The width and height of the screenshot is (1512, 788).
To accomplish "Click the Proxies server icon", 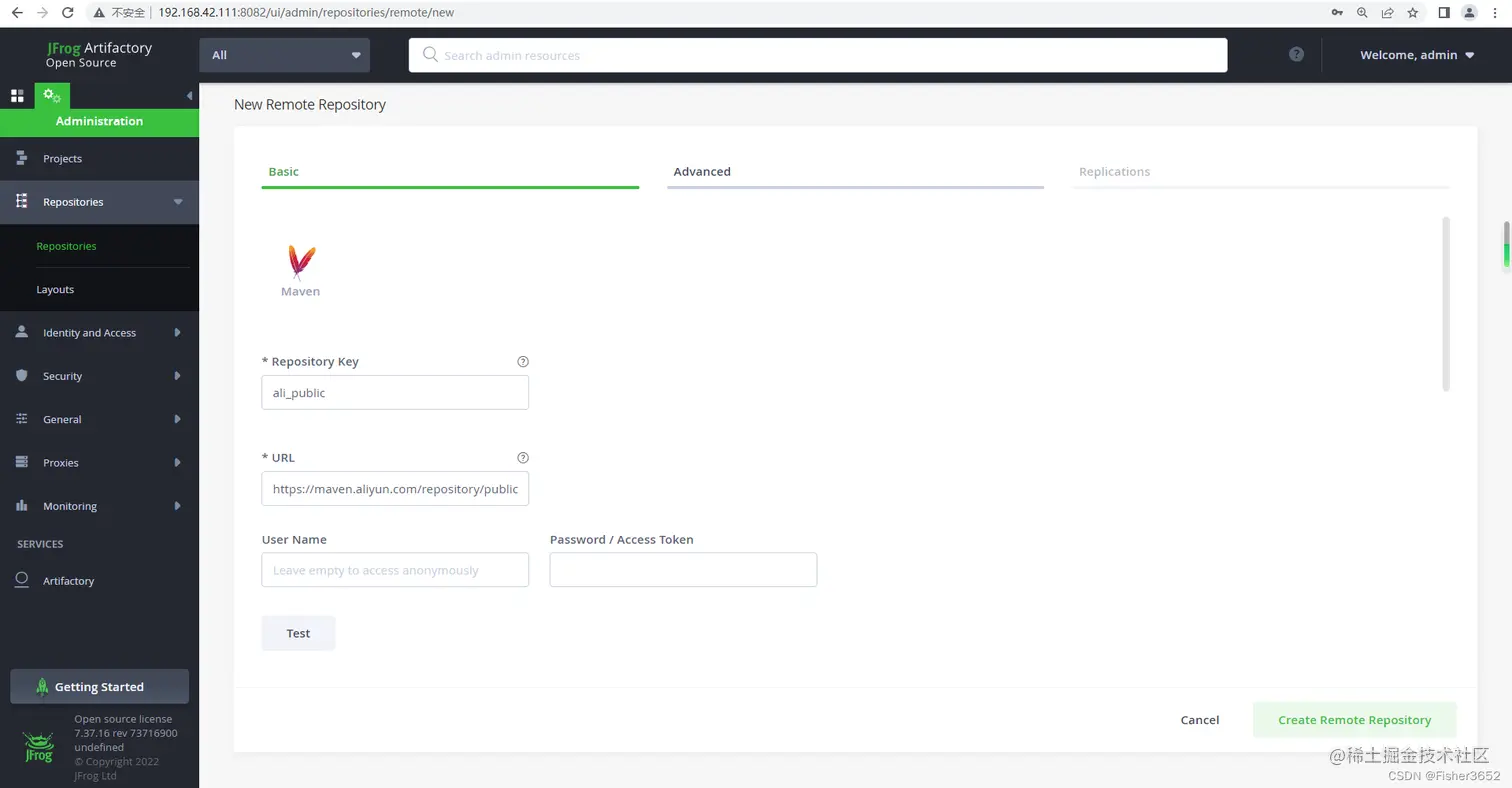I will 22,462.
